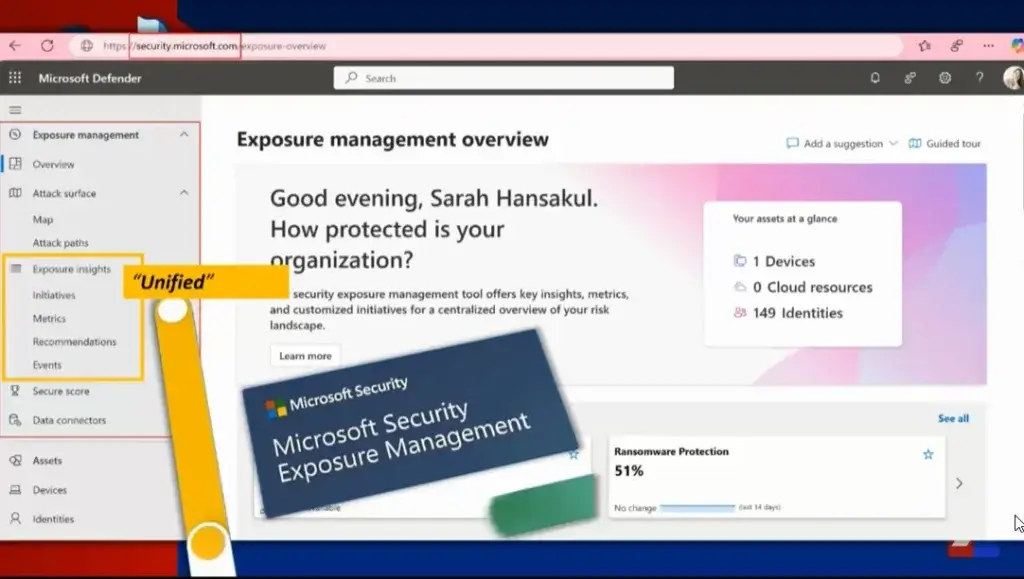Screen dimensions: 1024x579
Task: Click the Data connectors icon
Action: point(15,420)
